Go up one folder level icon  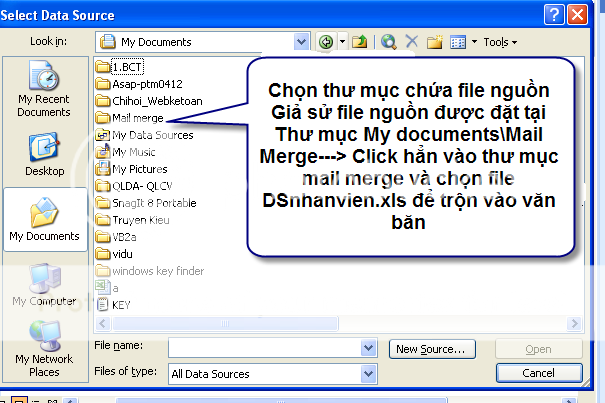[x=360, y=42]
